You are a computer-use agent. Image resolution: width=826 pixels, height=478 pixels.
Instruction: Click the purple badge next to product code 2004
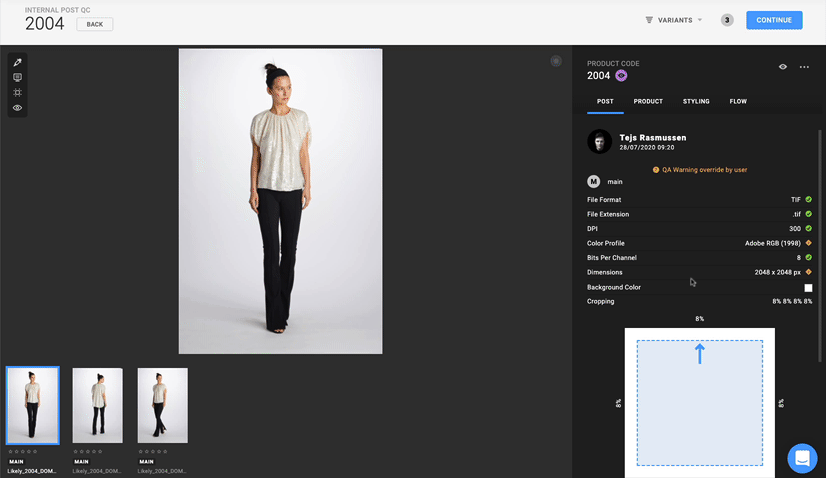point(622,76)
